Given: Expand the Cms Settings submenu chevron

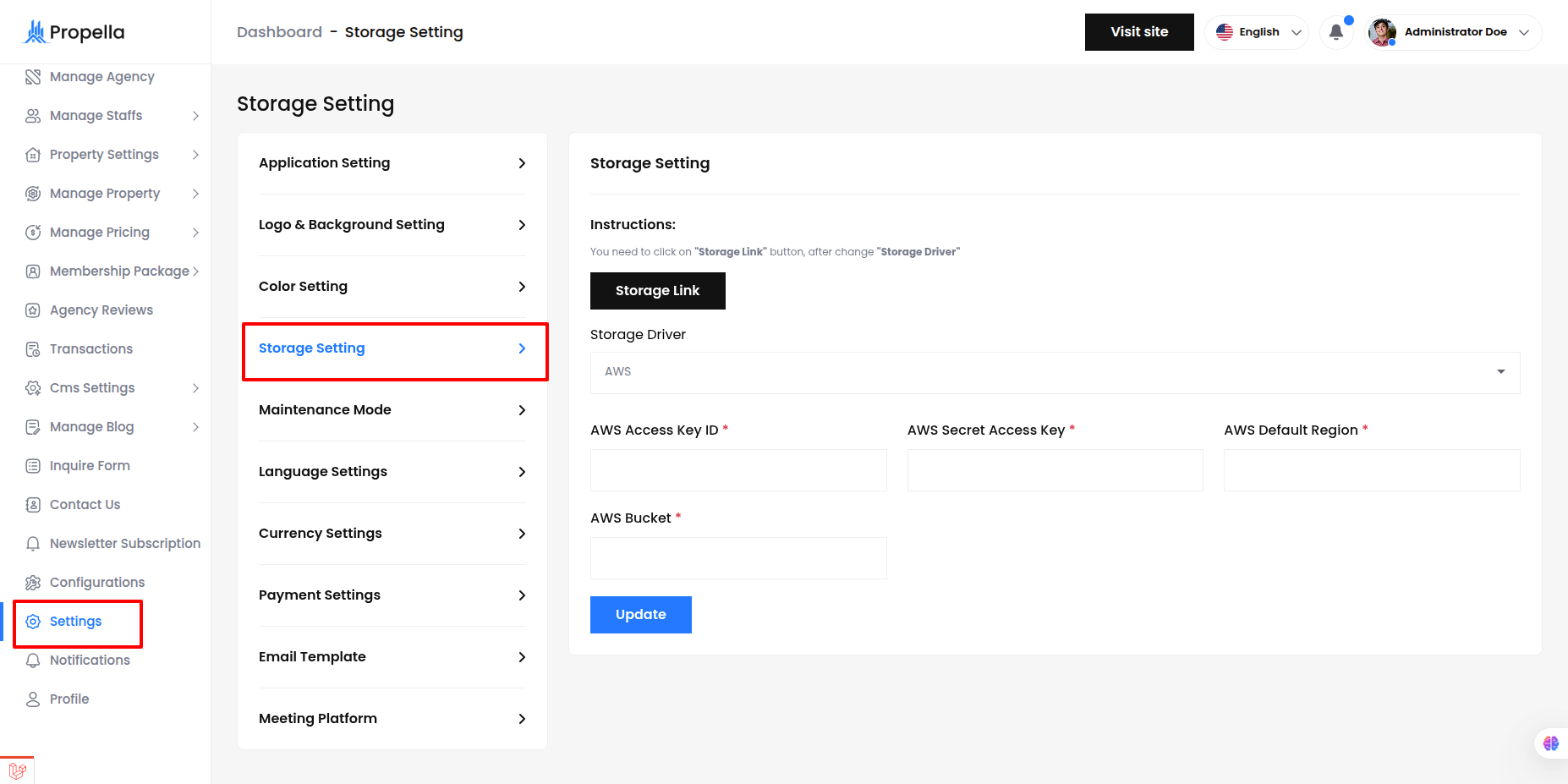Looking at the screenshot, I should click(195, 388).
